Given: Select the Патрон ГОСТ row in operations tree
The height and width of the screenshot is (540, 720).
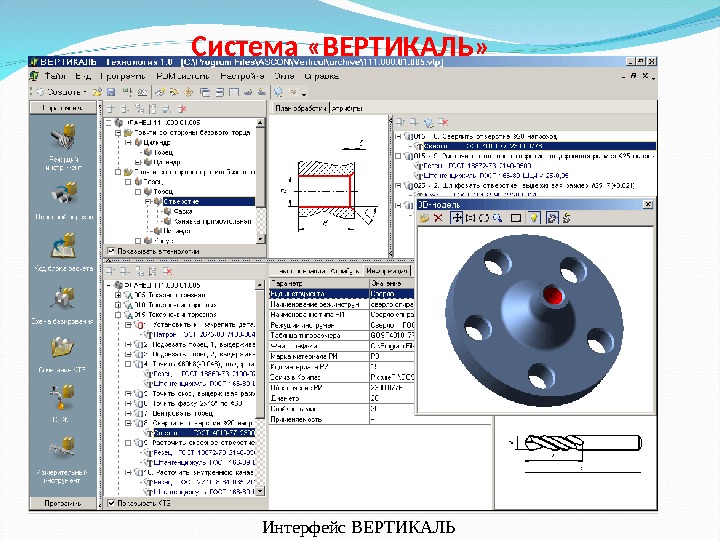Looking at the screenshot, I should tap(204, 334).
